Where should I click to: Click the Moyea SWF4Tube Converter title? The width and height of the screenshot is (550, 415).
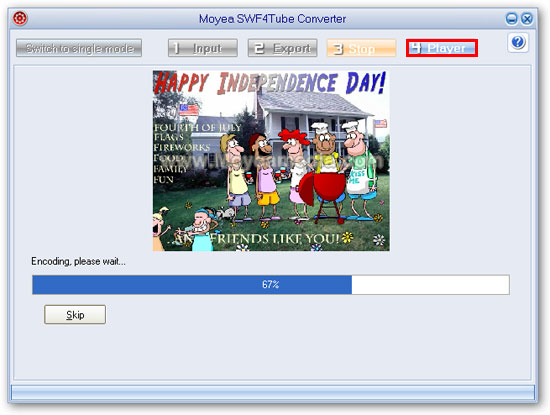click(x=273, y=19)
